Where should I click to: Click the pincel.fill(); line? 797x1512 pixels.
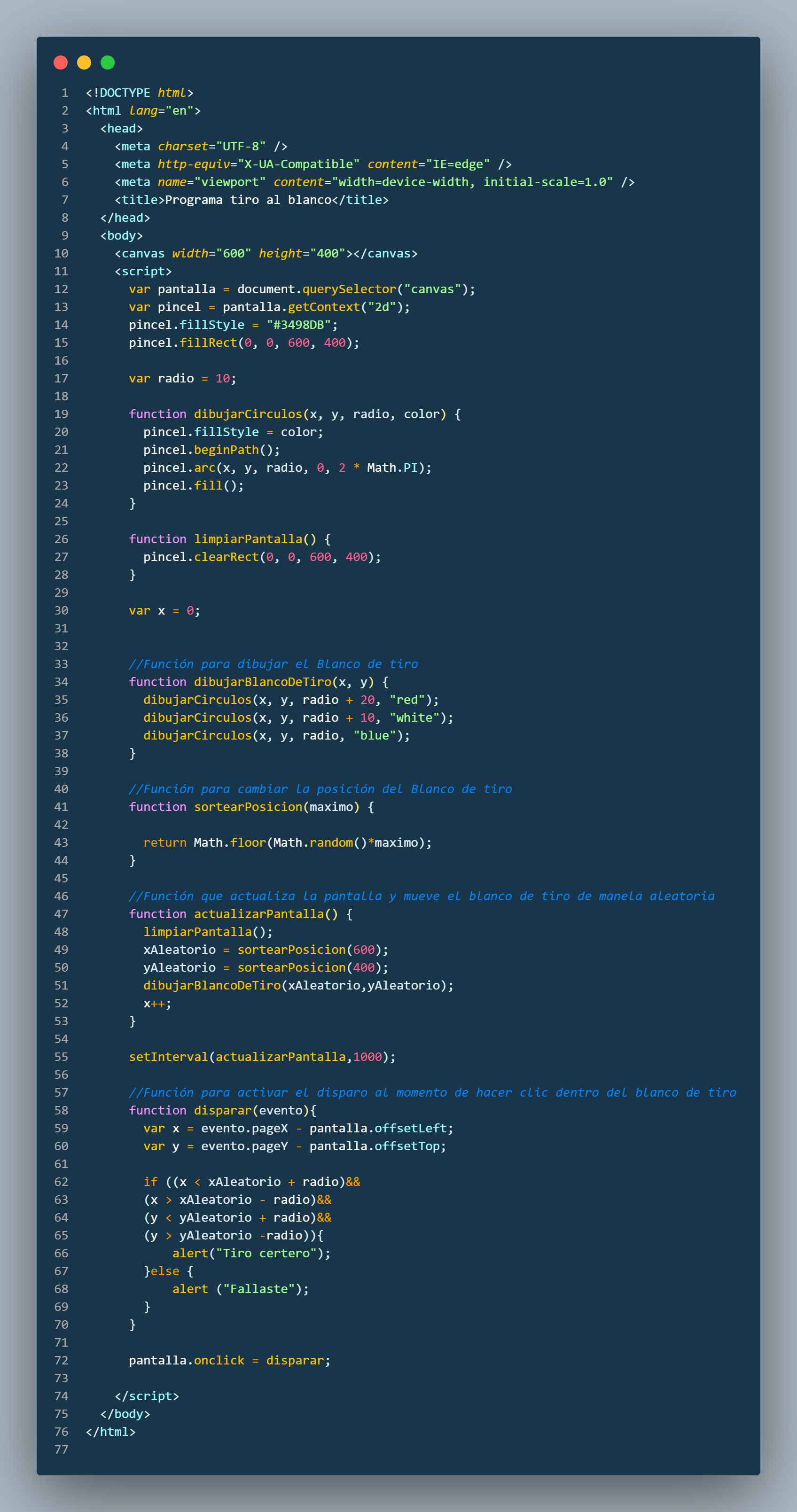[x=194, y=485]
